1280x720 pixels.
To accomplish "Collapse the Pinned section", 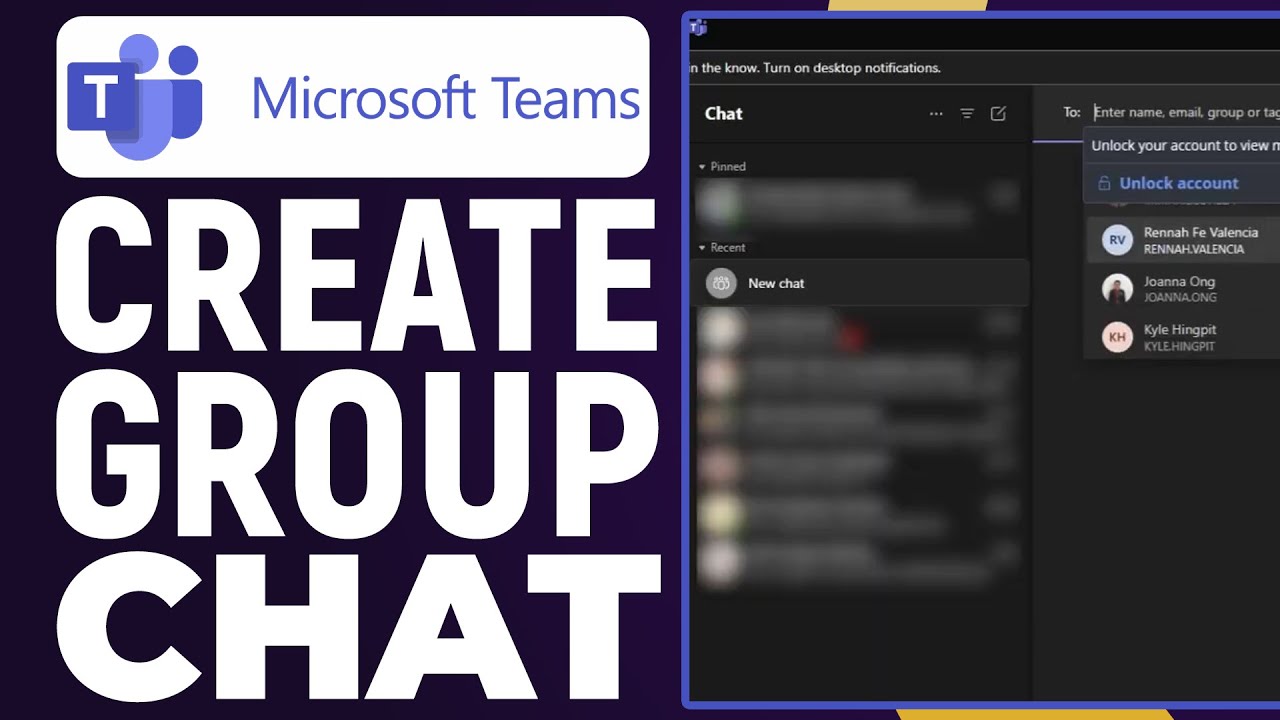I will tap(722, 167).
